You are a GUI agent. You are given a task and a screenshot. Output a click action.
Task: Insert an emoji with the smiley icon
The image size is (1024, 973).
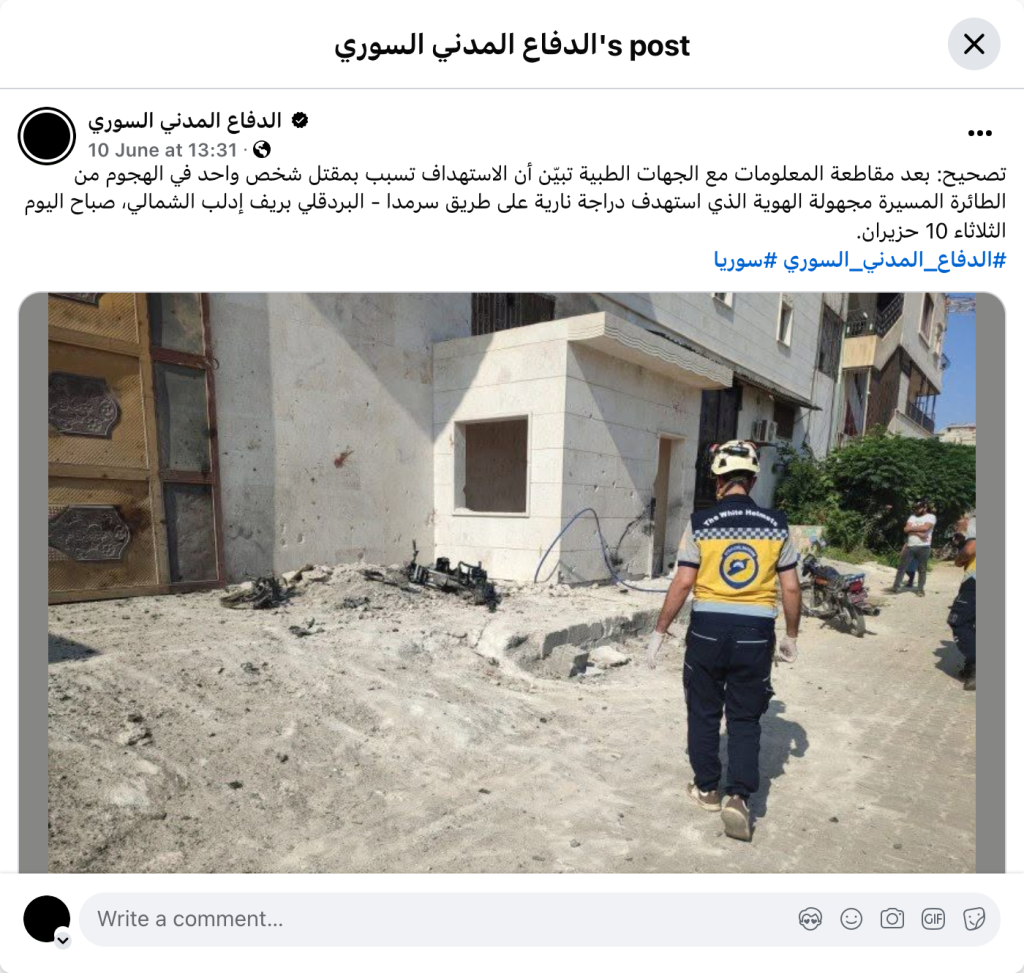click(851, 919)
